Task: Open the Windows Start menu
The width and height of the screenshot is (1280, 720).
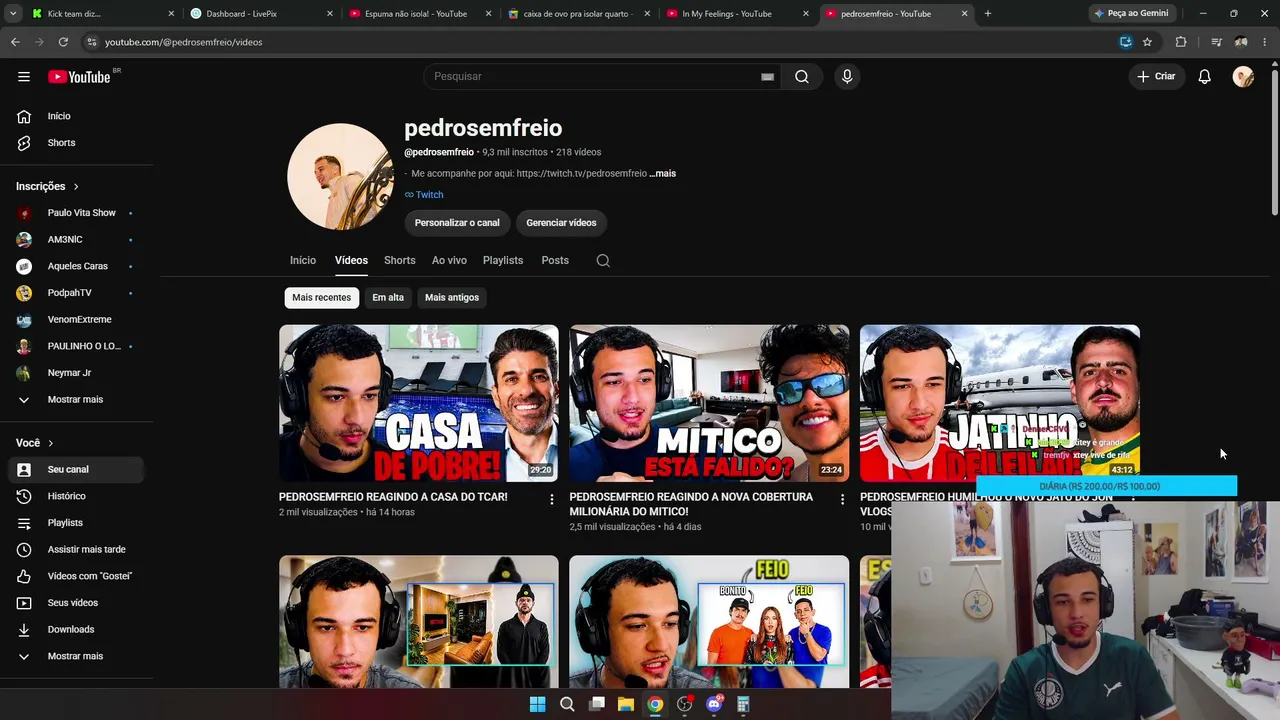Action: (x=537, y=704)
